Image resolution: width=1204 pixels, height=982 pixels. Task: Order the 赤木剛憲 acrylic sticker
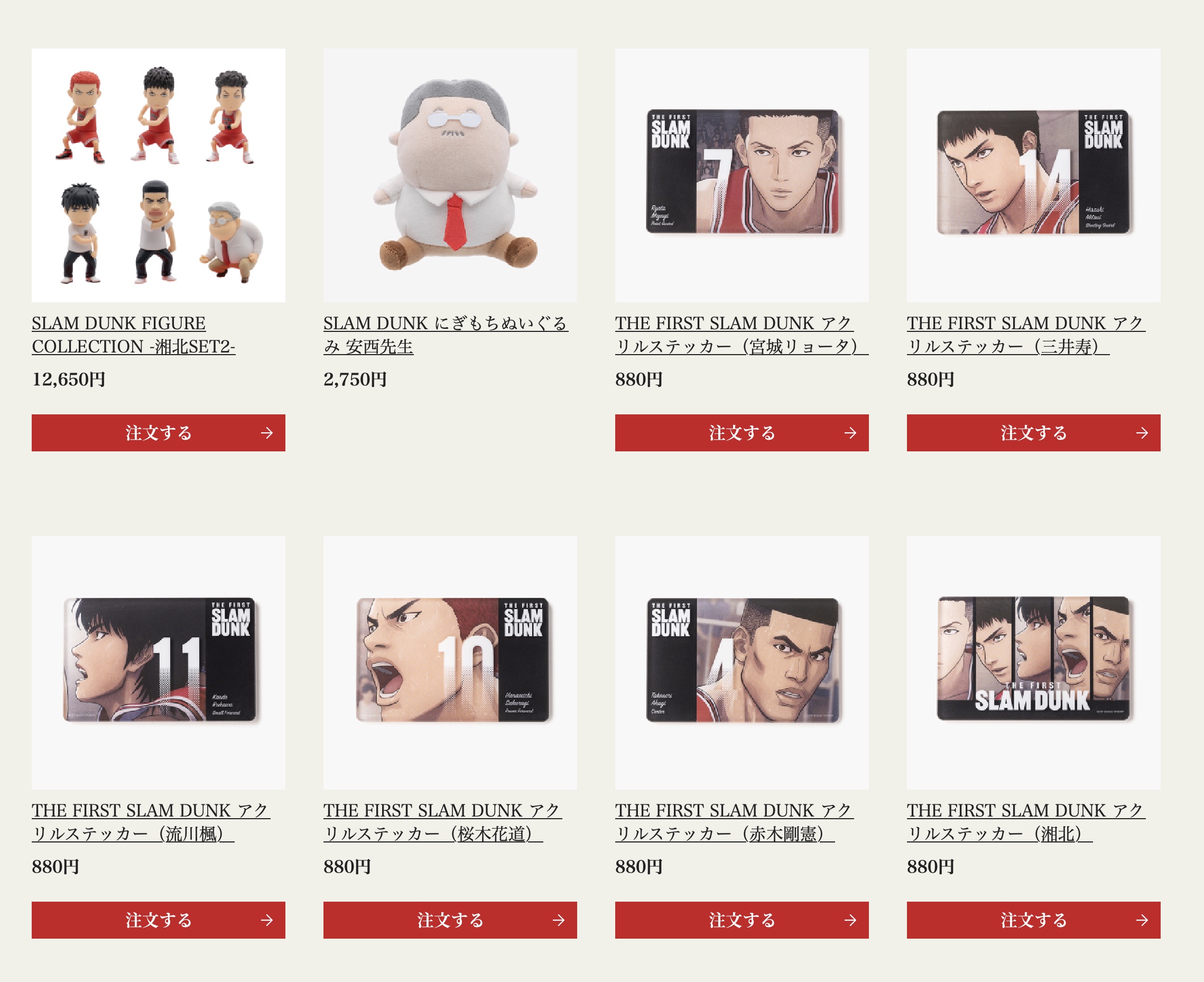pyautogui.click(x=742, y=920)
